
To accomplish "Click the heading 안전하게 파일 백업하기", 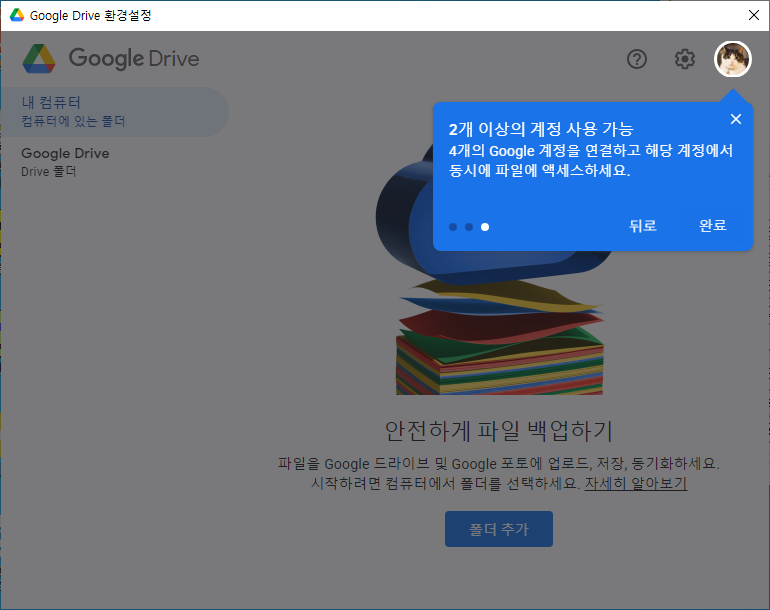I will pos(498,431).
